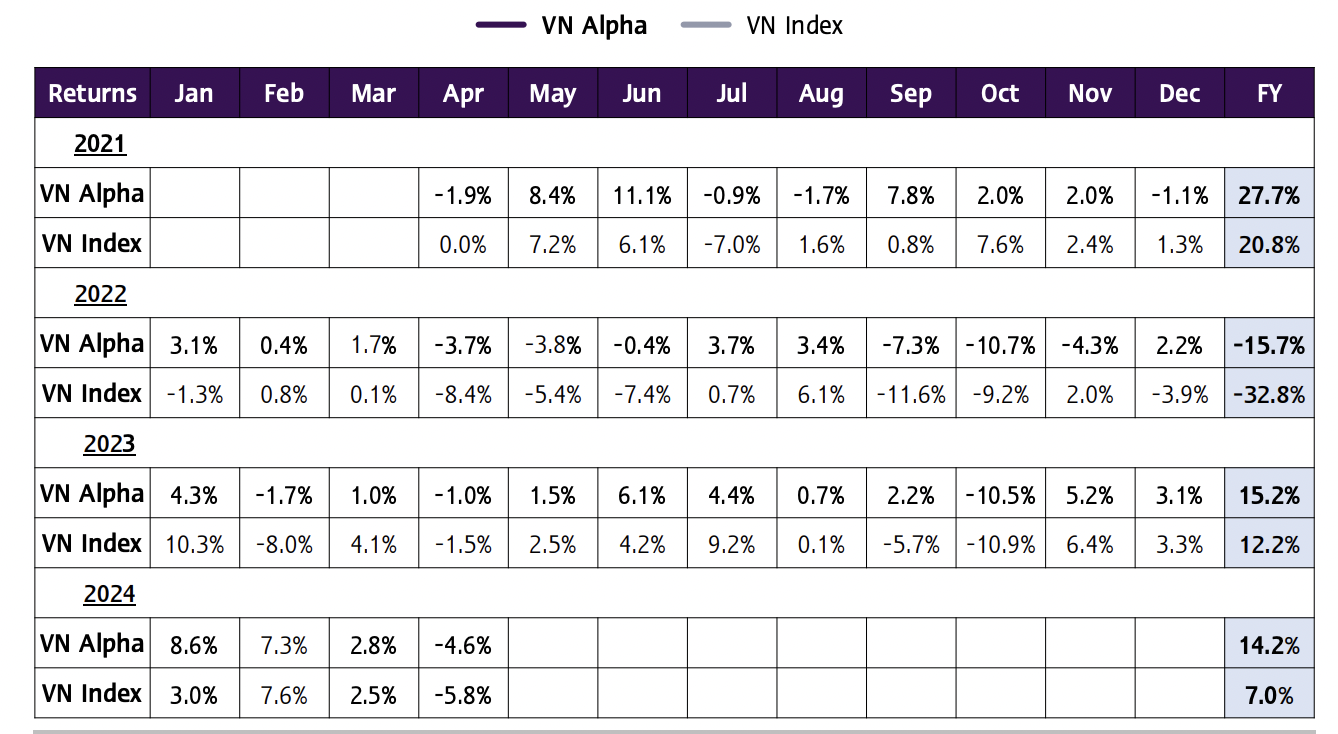Select the 11.1% June 2021 cell
The height and width of the screenshot is (734, 1338).
[641, 195]
